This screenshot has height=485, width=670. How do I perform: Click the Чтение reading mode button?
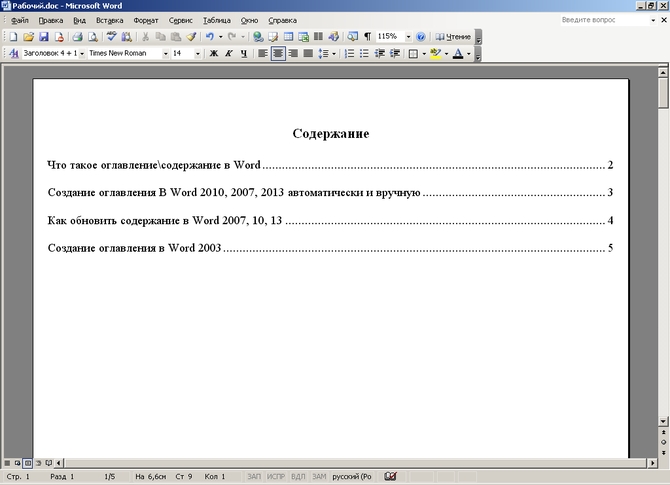point(452,37)
